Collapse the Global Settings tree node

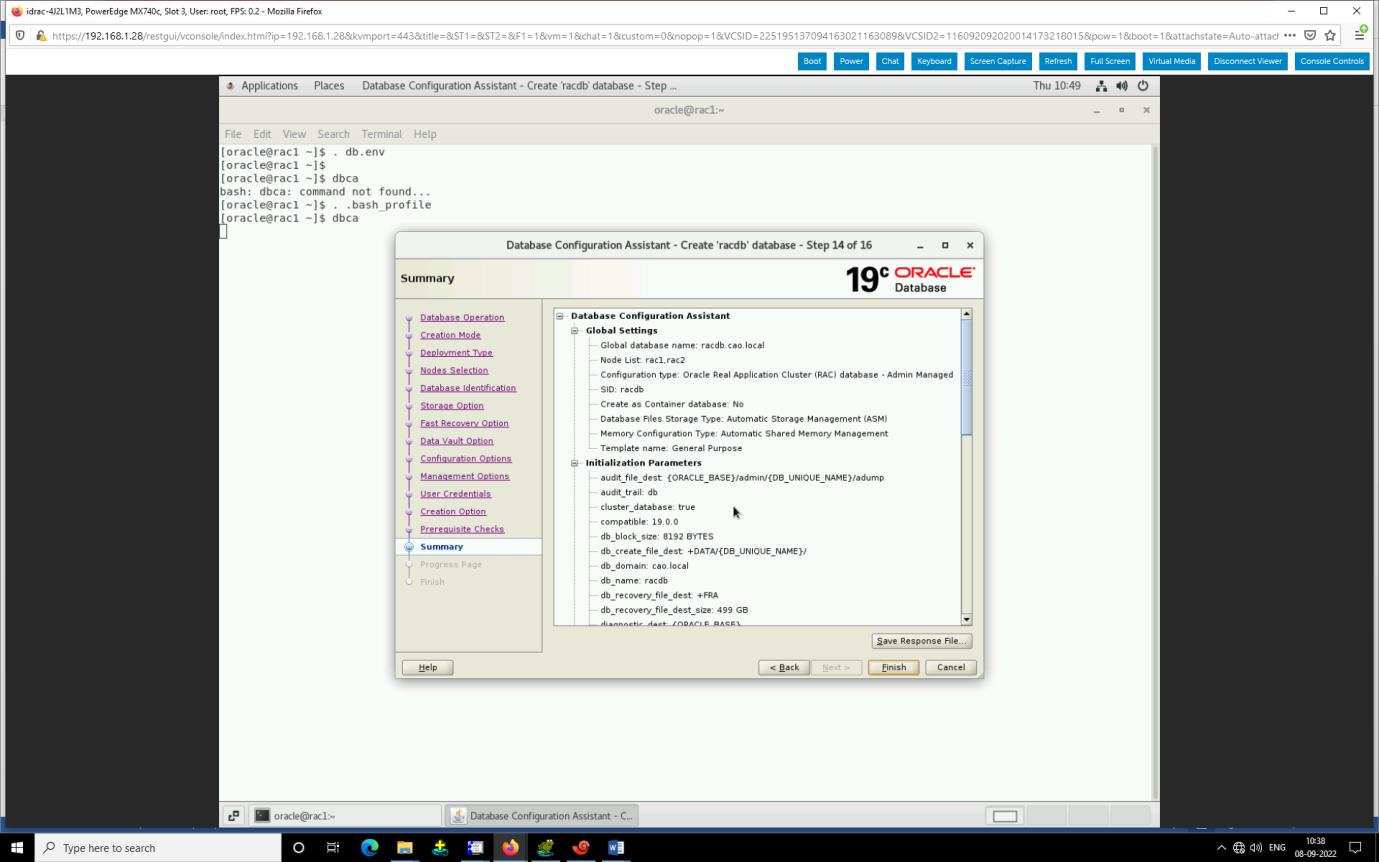pyautogui.click(x=575, y=331)
